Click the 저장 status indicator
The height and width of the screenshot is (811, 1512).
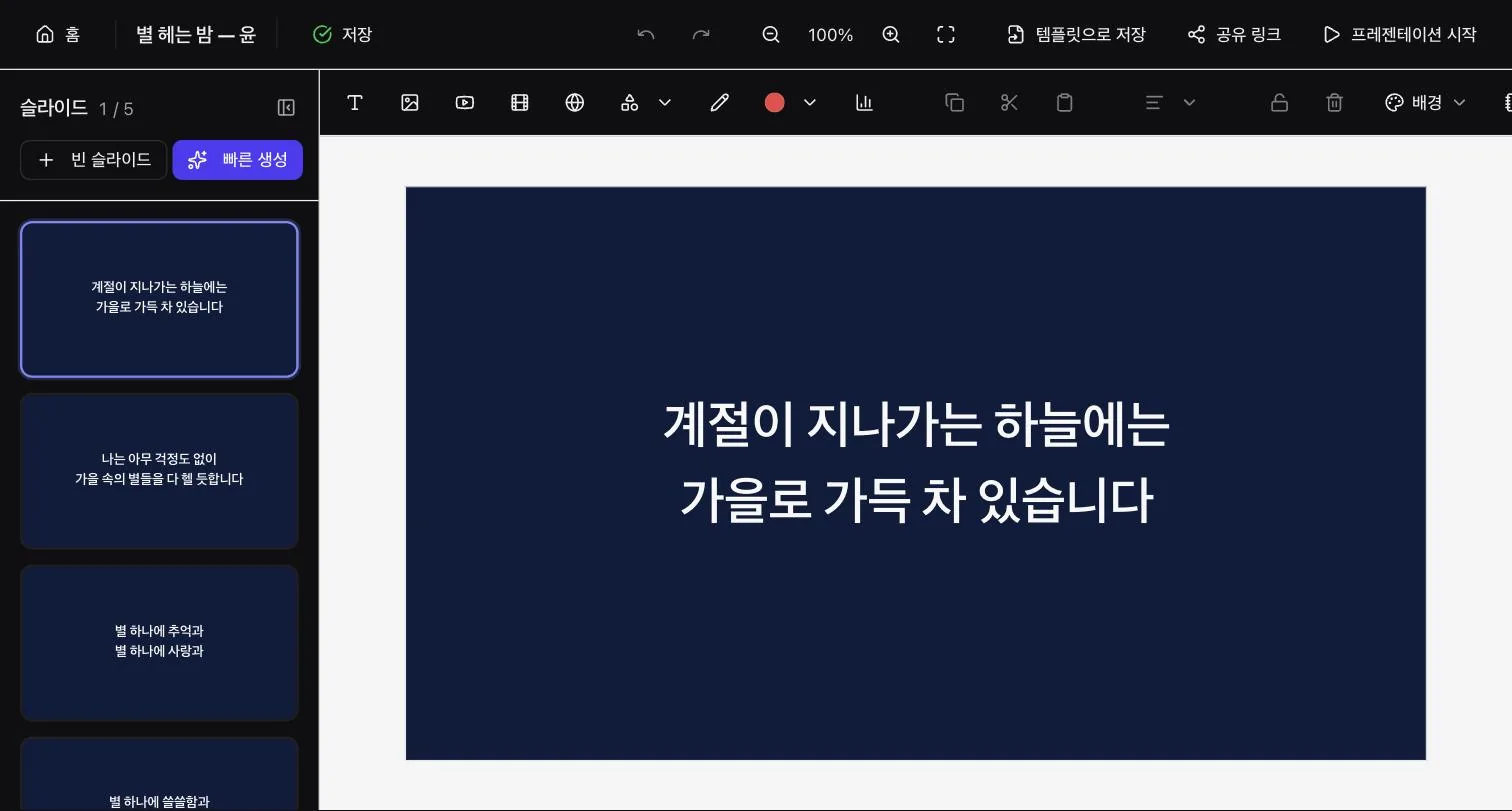[342, 35]
